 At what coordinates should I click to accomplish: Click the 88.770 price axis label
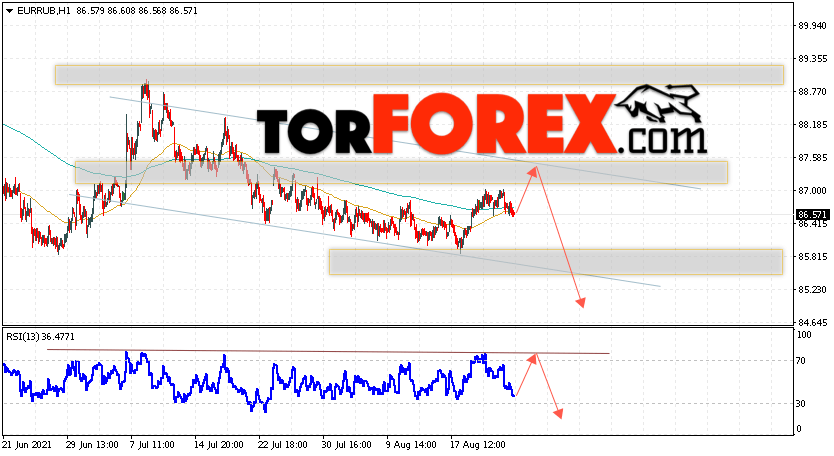pos(812,92)
